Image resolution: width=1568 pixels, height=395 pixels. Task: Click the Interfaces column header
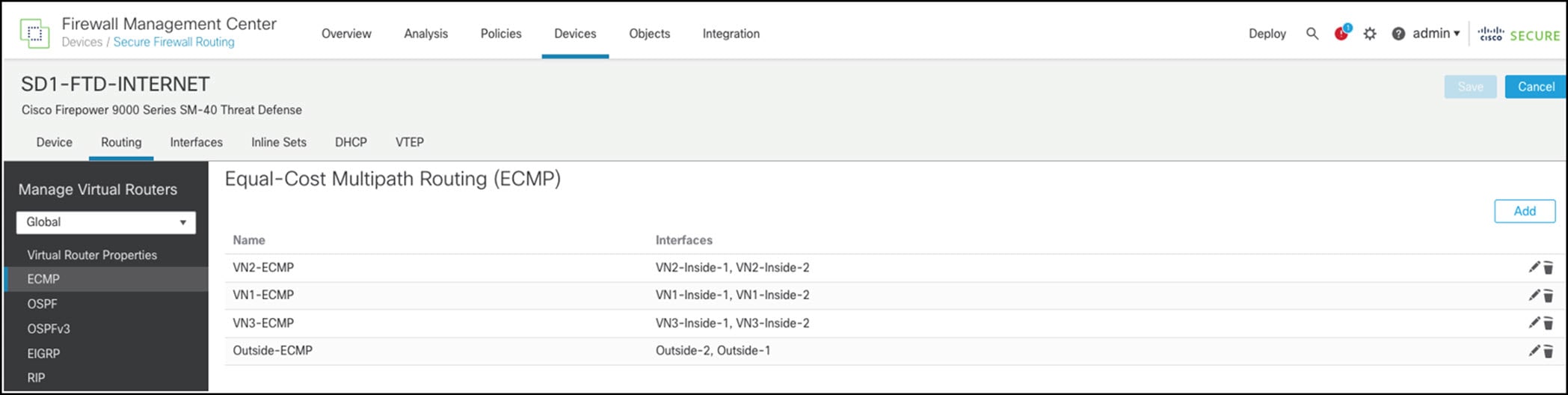(x=684, y=240)
